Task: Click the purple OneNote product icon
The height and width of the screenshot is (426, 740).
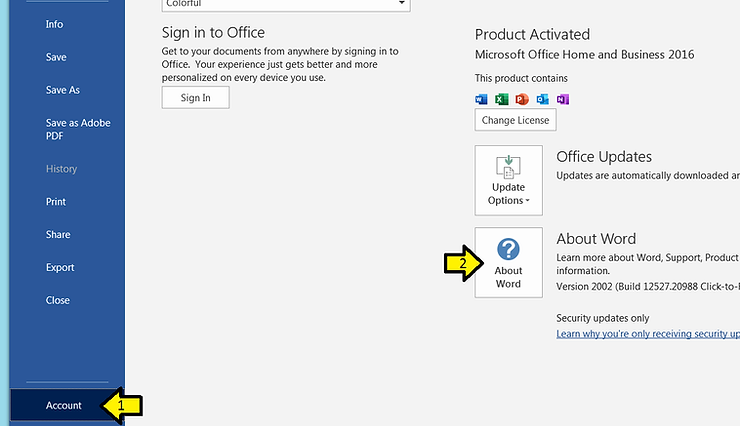Action: pos(562,99)
